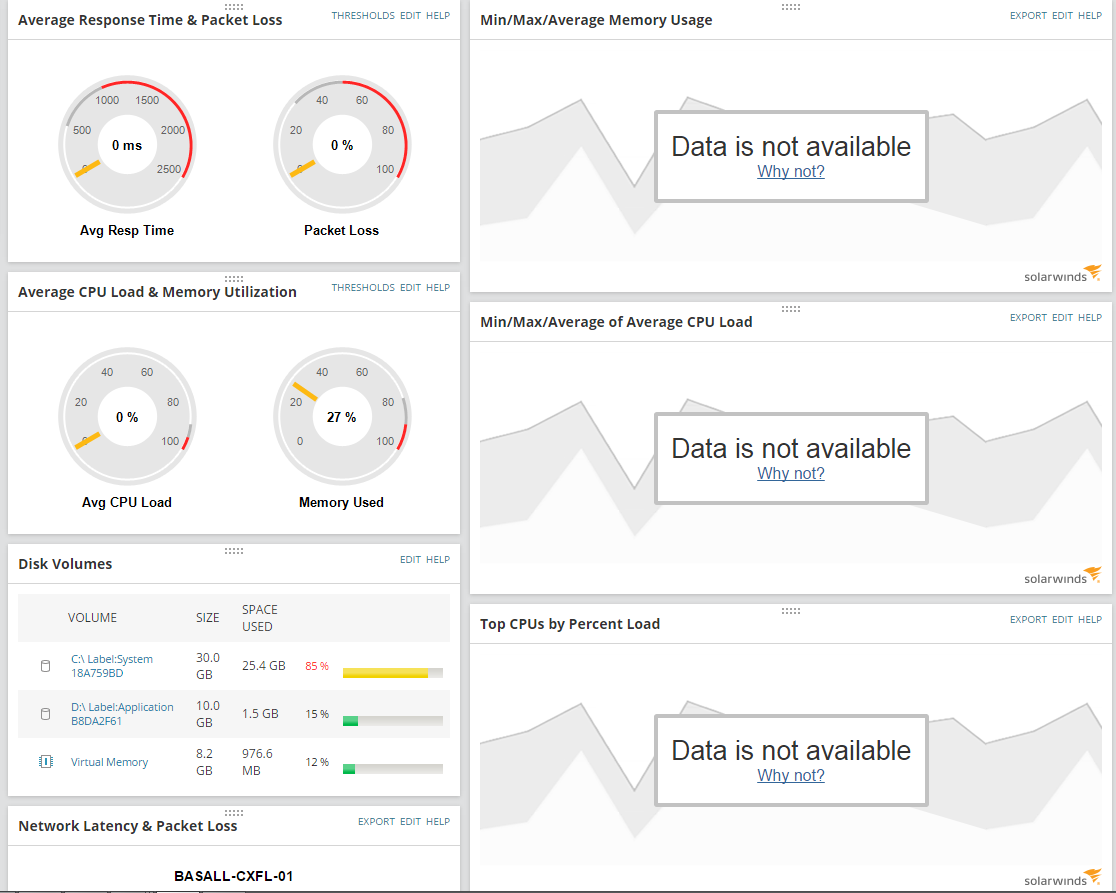Click EDIT on the Disk Volumes widget
This screenshot has width=1116, height=893.
tap(411, 560)
